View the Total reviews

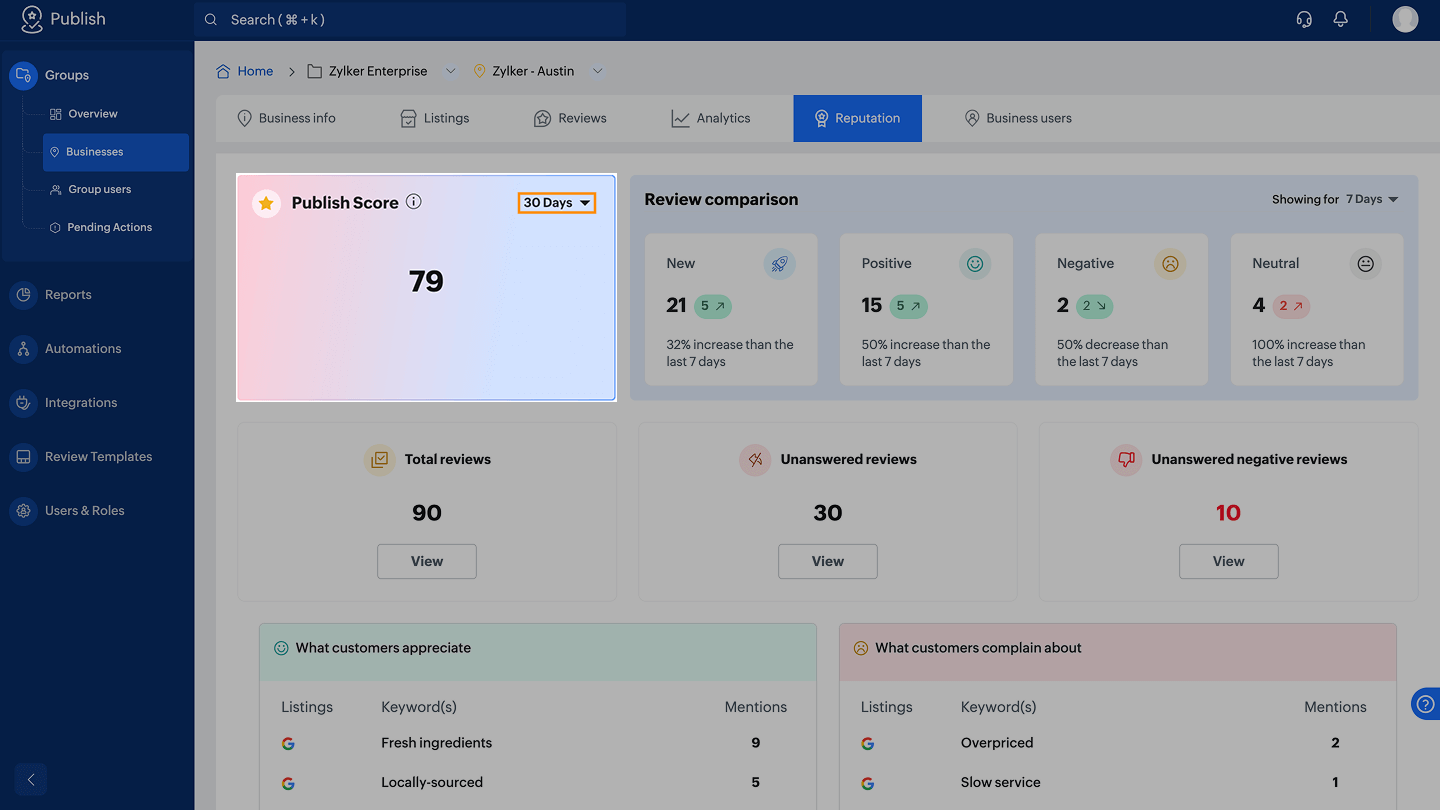[427, 561]
